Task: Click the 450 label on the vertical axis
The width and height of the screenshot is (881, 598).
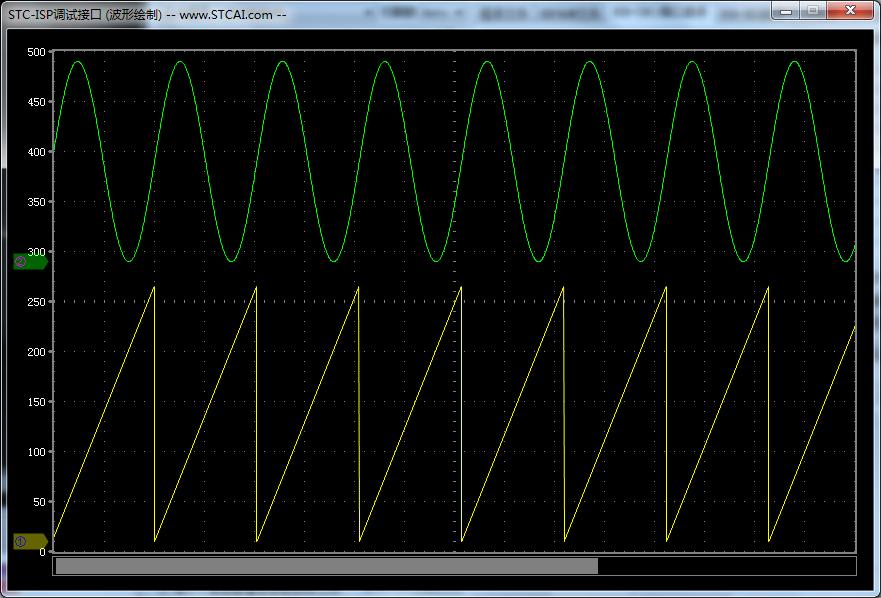Action: coord(37,102)
